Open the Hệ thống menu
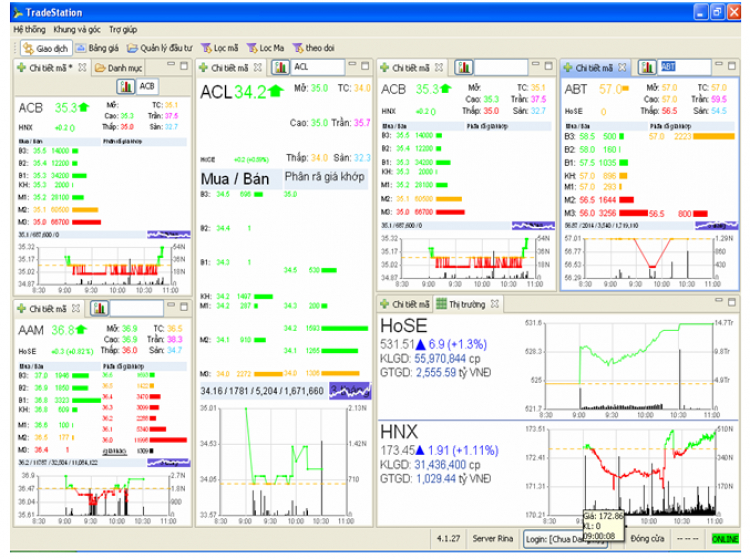 (x=29, y=30)
